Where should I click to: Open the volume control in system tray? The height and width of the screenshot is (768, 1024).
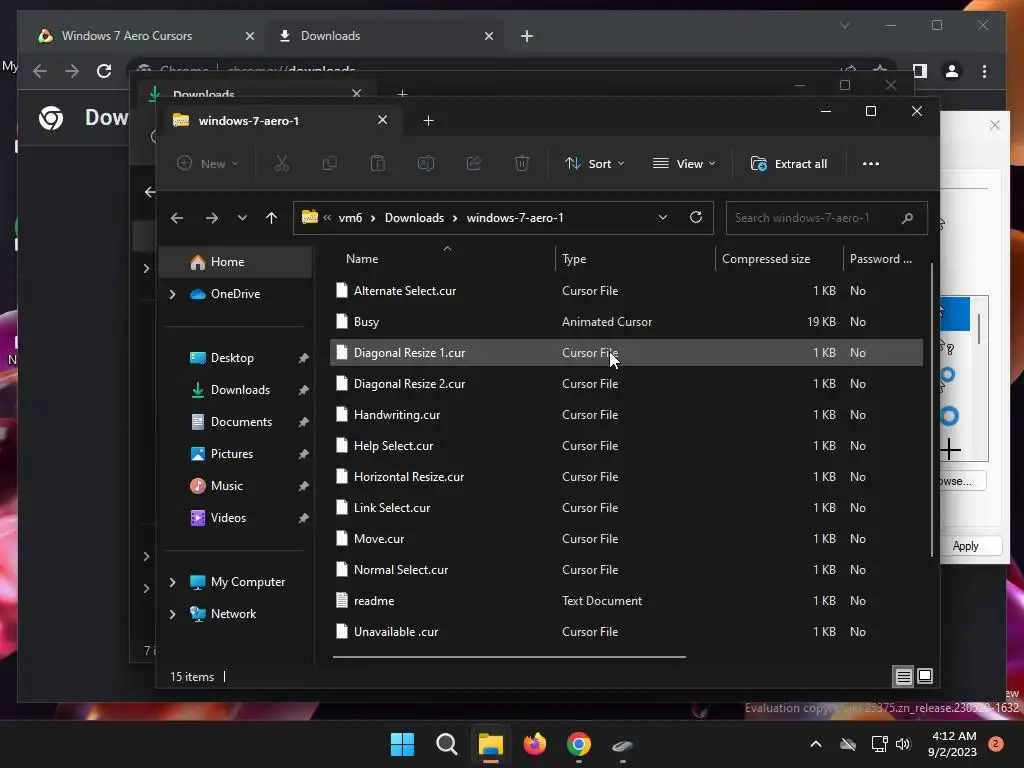click(x=903, y=744)
